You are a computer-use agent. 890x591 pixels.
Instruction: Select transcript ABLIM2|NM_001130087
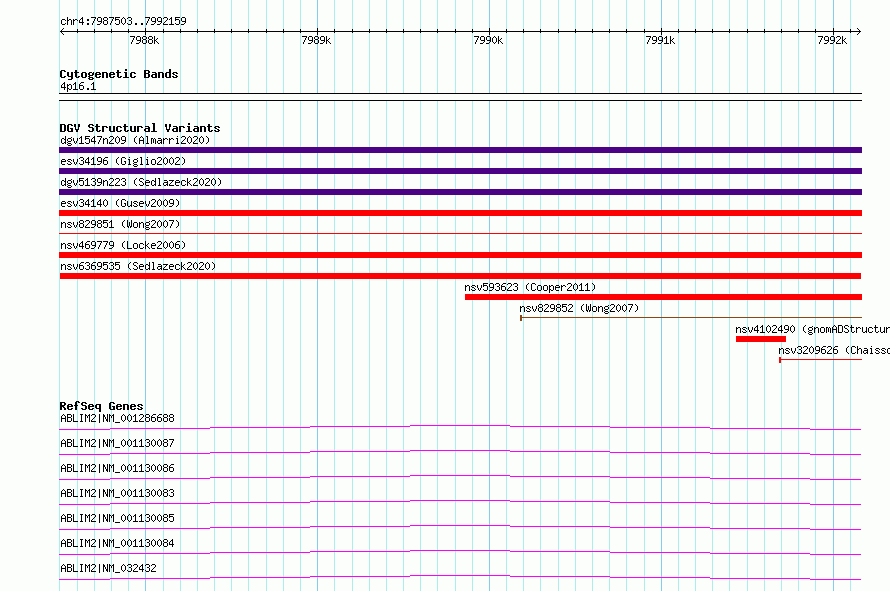117,443
